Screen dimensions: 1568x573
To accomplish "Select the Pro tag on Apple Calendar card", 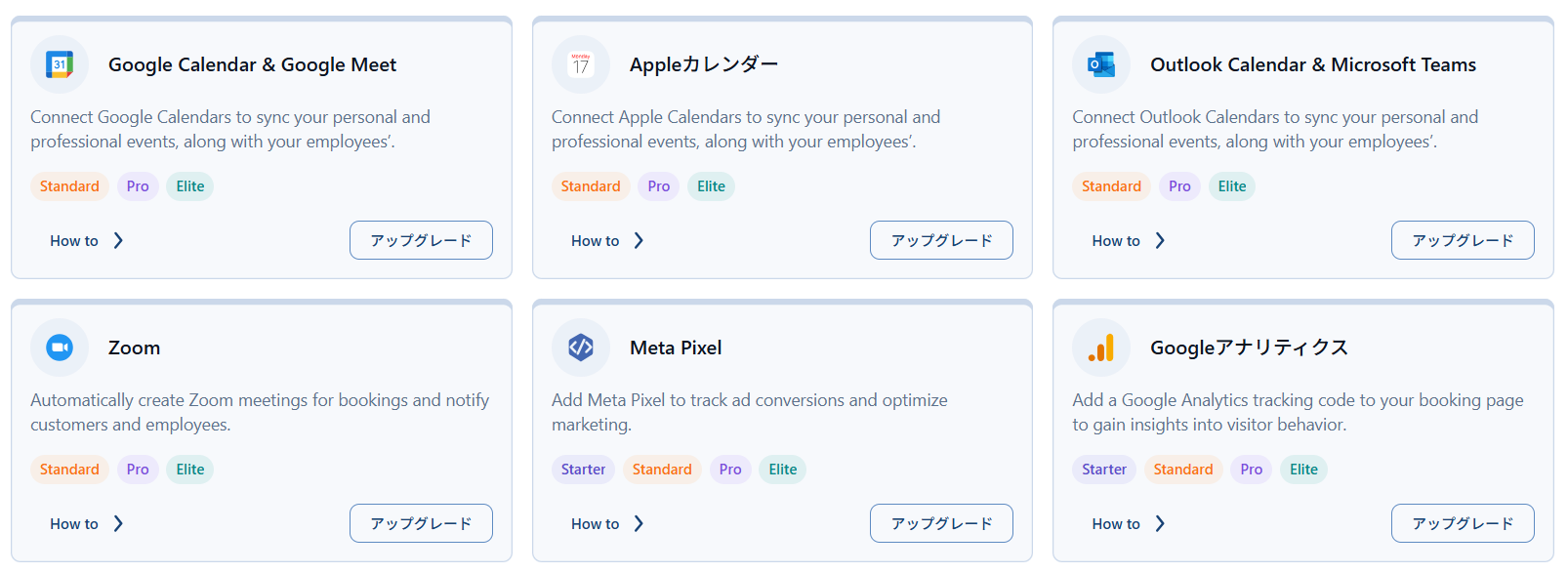I will tap(659, 186).
